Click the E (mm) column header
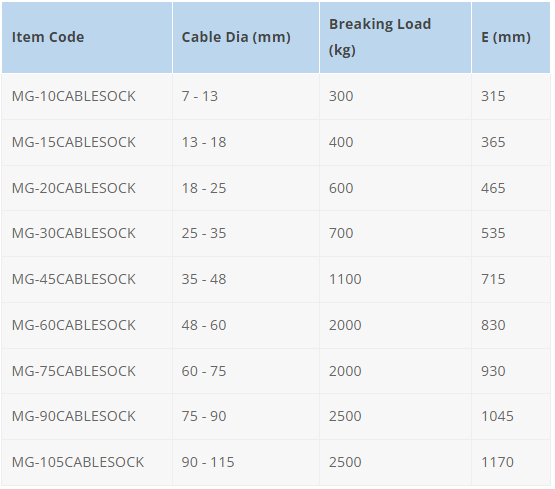This screenshot has height=489, width=555. click(x=511, y=38)
